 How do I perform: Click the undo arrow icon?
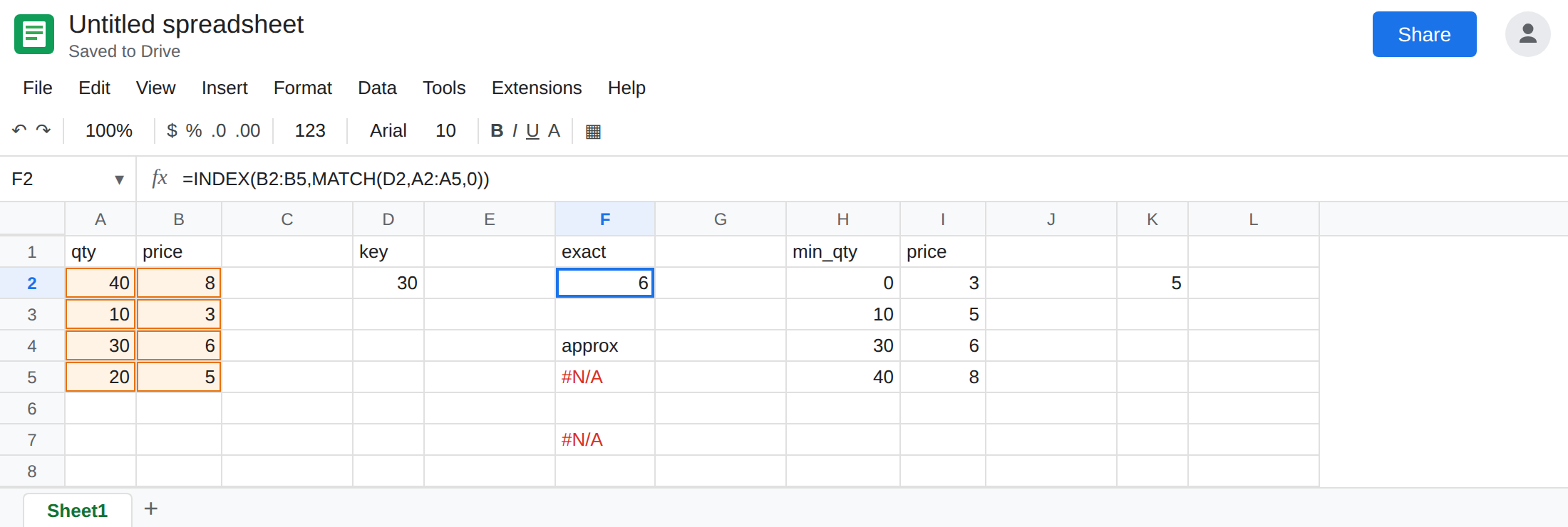click(x=19, y=130)
